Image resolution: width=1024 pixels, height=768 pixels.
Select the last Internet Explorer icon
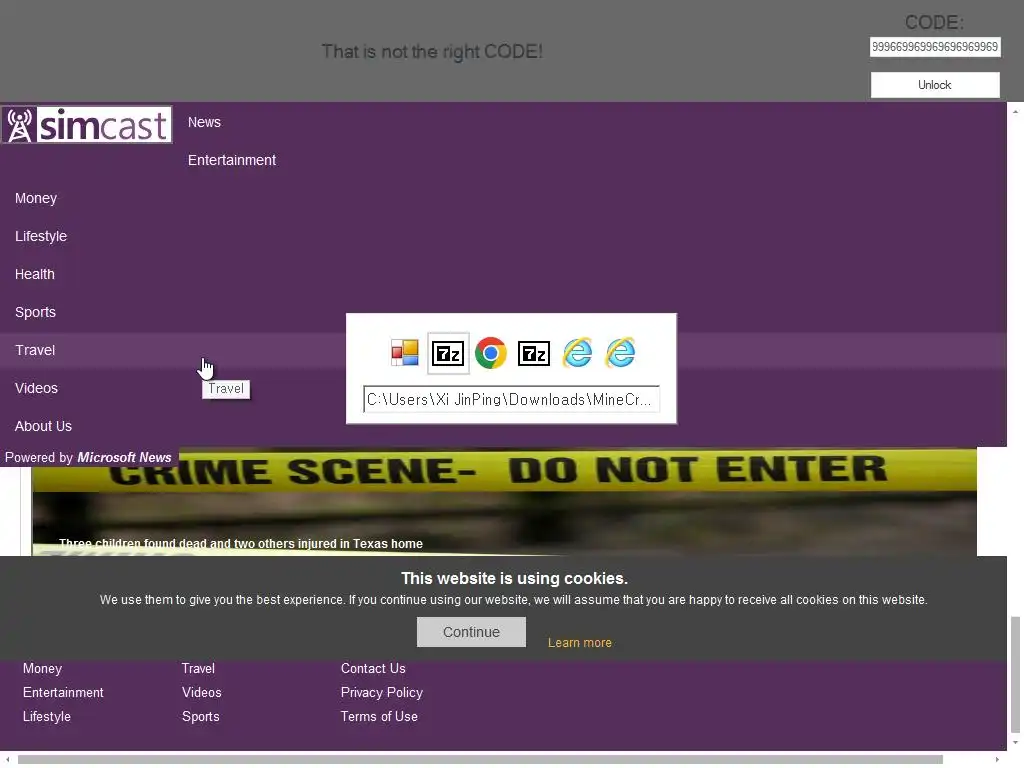pos(620,353)
